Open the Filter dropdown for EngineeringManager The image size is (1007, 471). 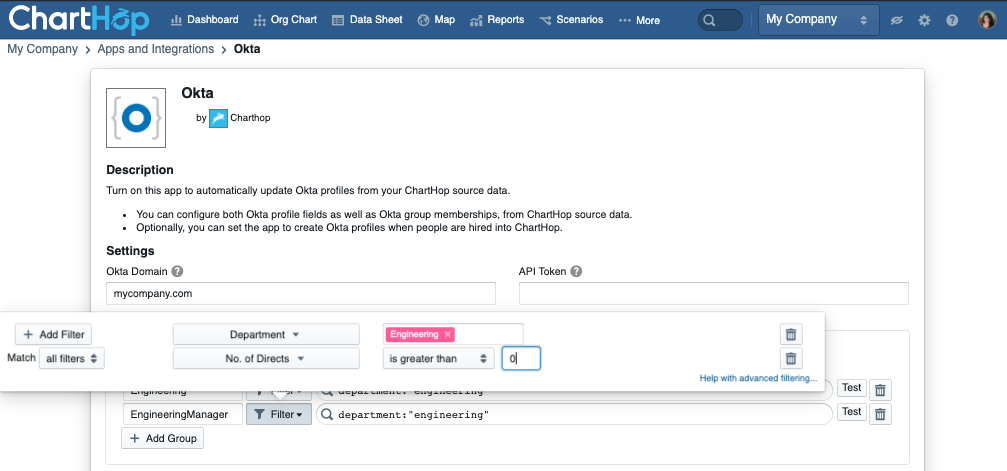pos(279,414)
